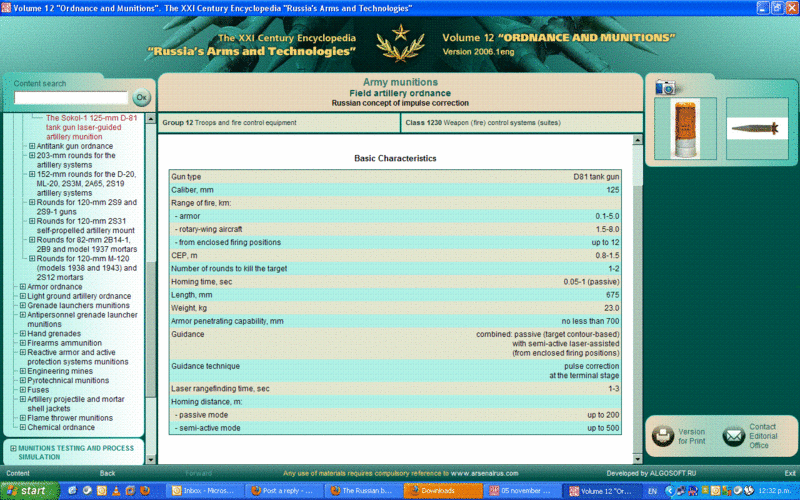Click the printer icon for print version
The image size is (800, 500).
point(663,436)
